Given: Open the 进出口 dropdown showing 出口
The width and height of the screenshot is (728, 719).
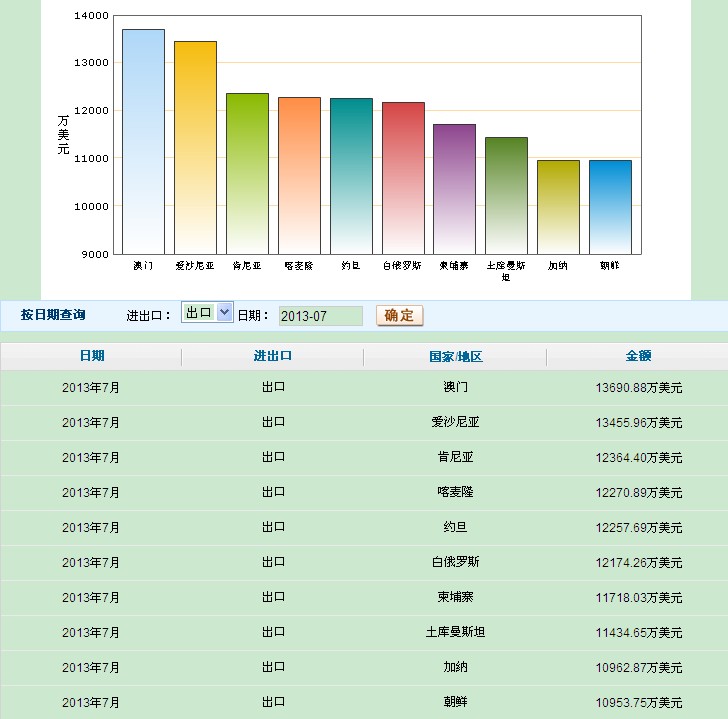Looking at the screenshot, I should [x=208, y=313].
